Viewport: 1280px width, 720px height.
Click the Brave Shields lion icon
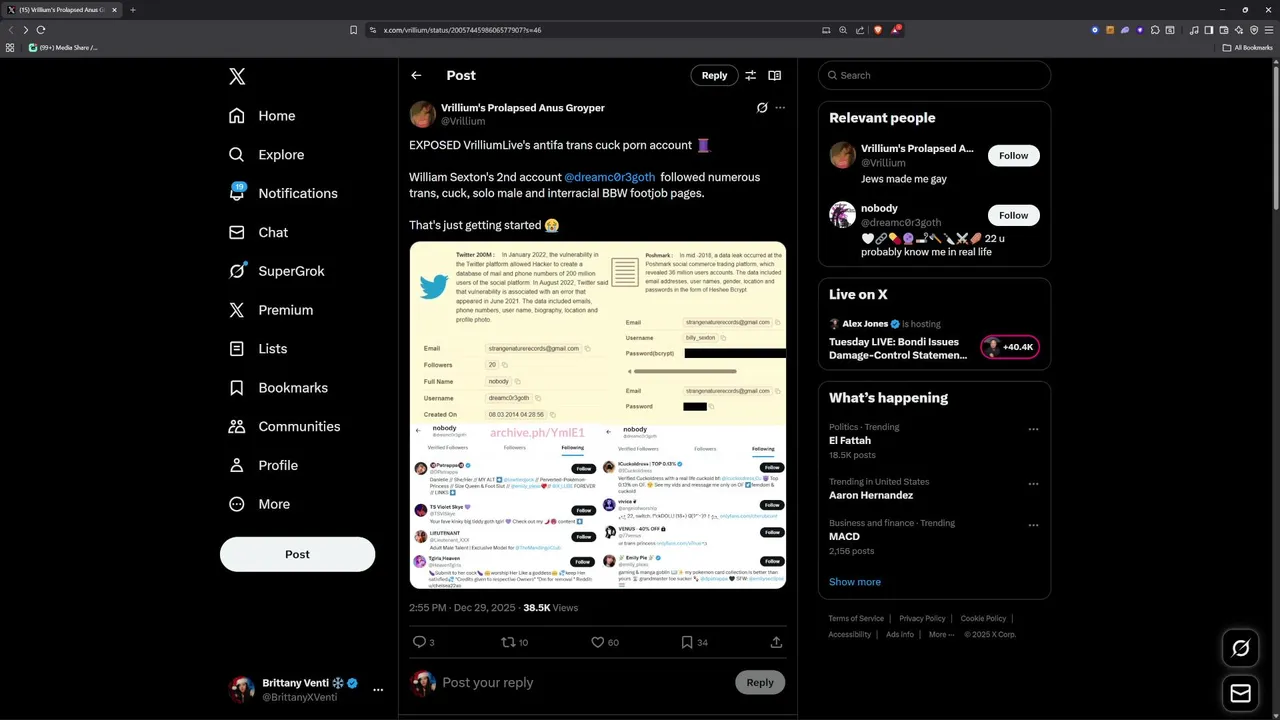(x=877, y=30)
